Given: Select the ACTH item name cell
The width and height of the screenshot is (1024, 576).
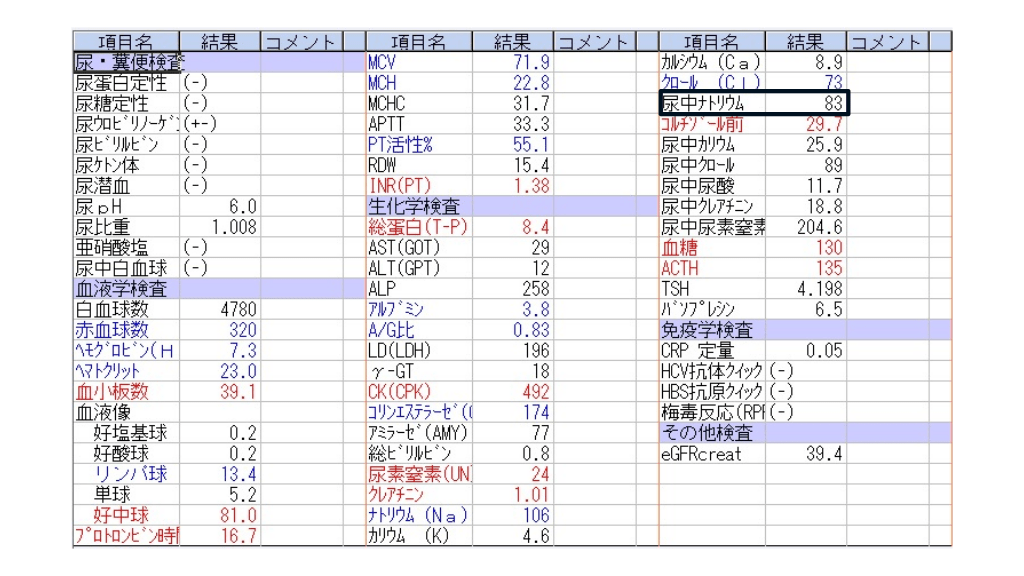Looking at the screenshot, I should pos(711,268).
